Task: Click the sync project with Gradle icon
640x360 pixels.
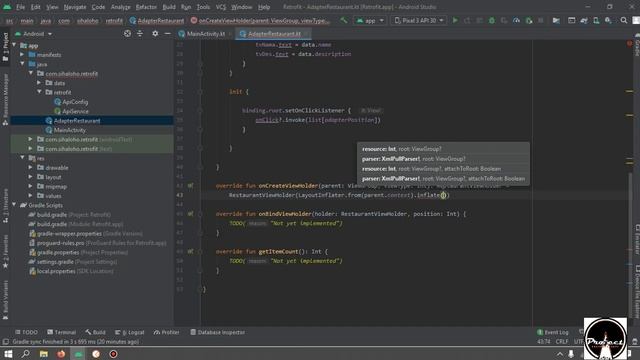Action: (x=584, y=20)
